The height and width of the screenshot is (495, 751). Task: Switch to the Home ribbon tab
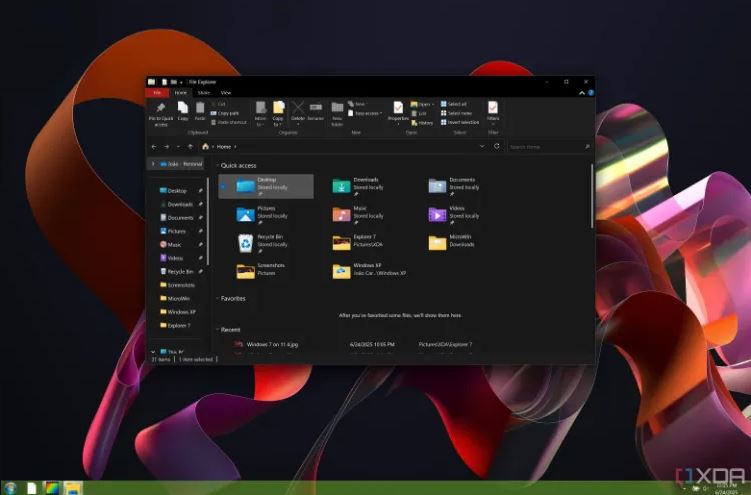(181, 92)
